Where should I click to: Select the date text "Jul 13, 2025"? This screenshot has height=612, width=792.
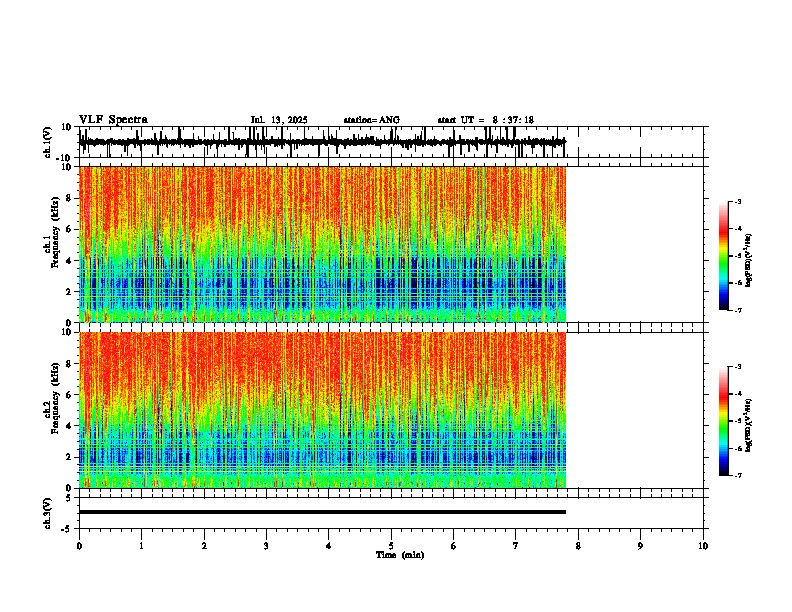click(279, 120)
